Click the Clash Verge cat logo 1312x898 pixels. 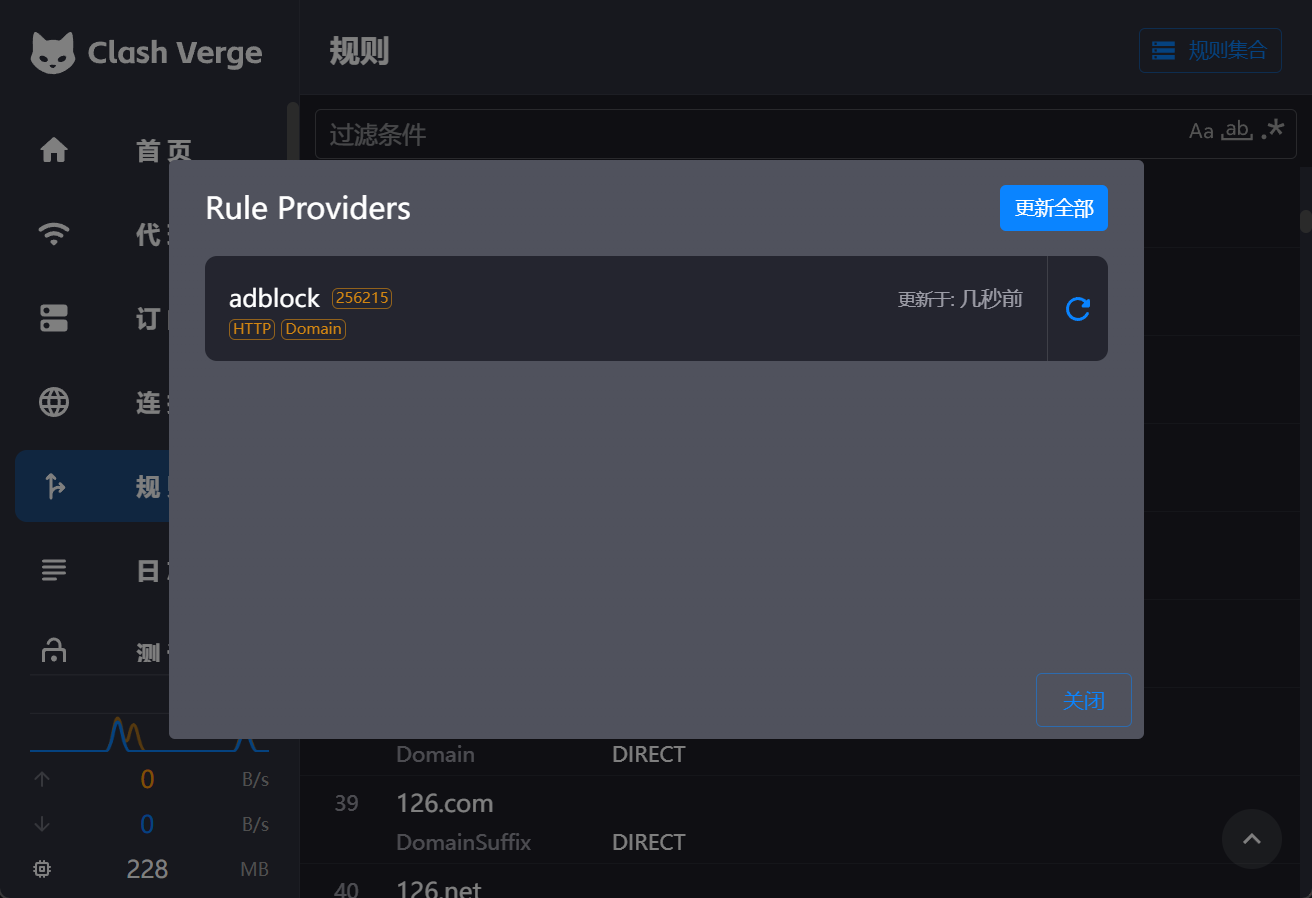tap(53, 53)
